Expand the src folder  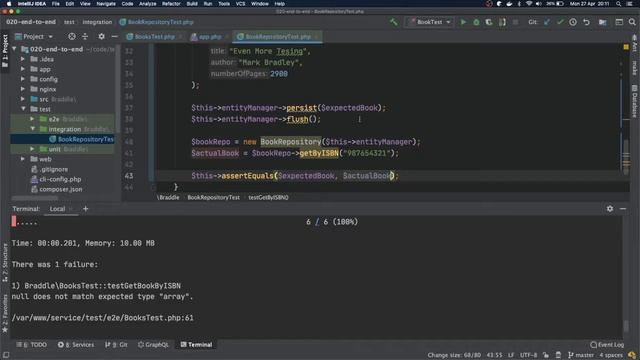pyautogui.click(x=23, y=99)
